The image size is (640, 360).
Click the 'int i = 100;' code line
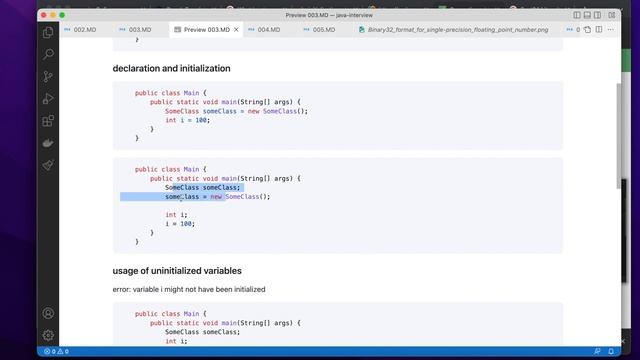click(x=187, y=120)
